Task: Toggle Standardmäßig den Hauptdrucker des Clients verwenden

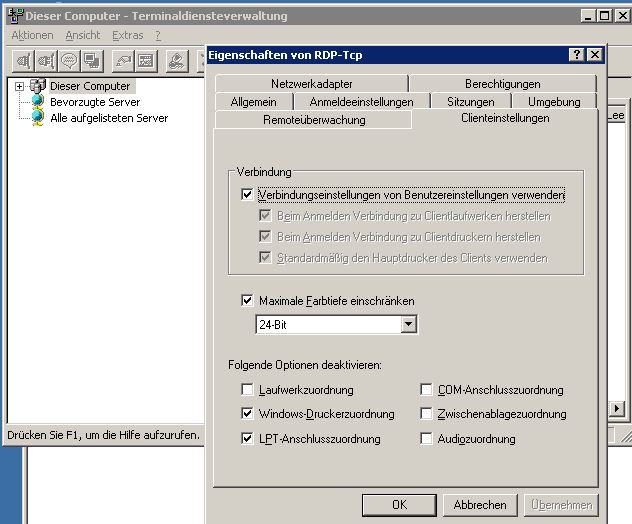Action: click(x=265, y=257)
